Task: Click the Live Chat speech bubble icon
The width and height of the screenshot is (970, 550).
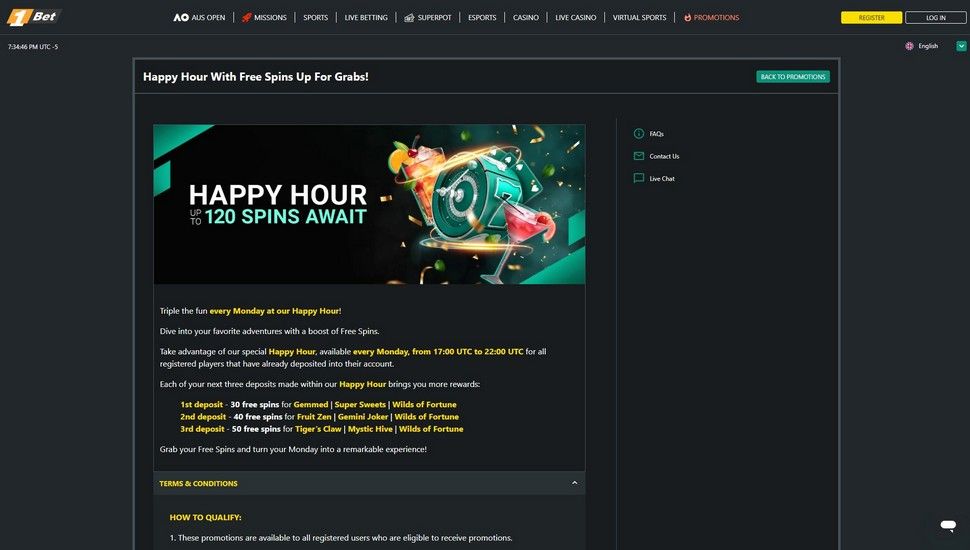Action: click(x=639, y=178)
